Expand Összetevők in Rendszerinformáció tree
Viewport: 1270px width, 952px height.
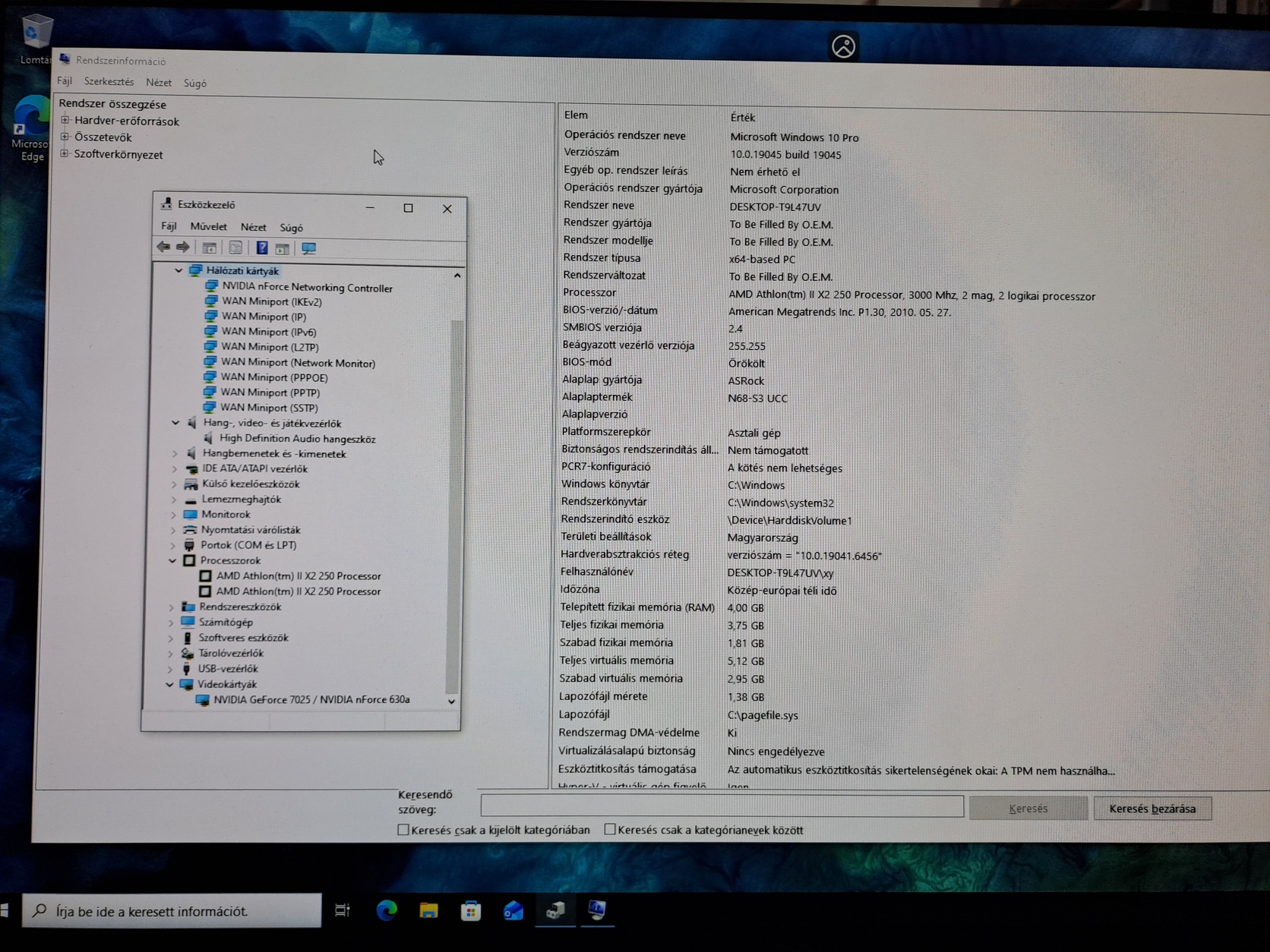(65, 137)
